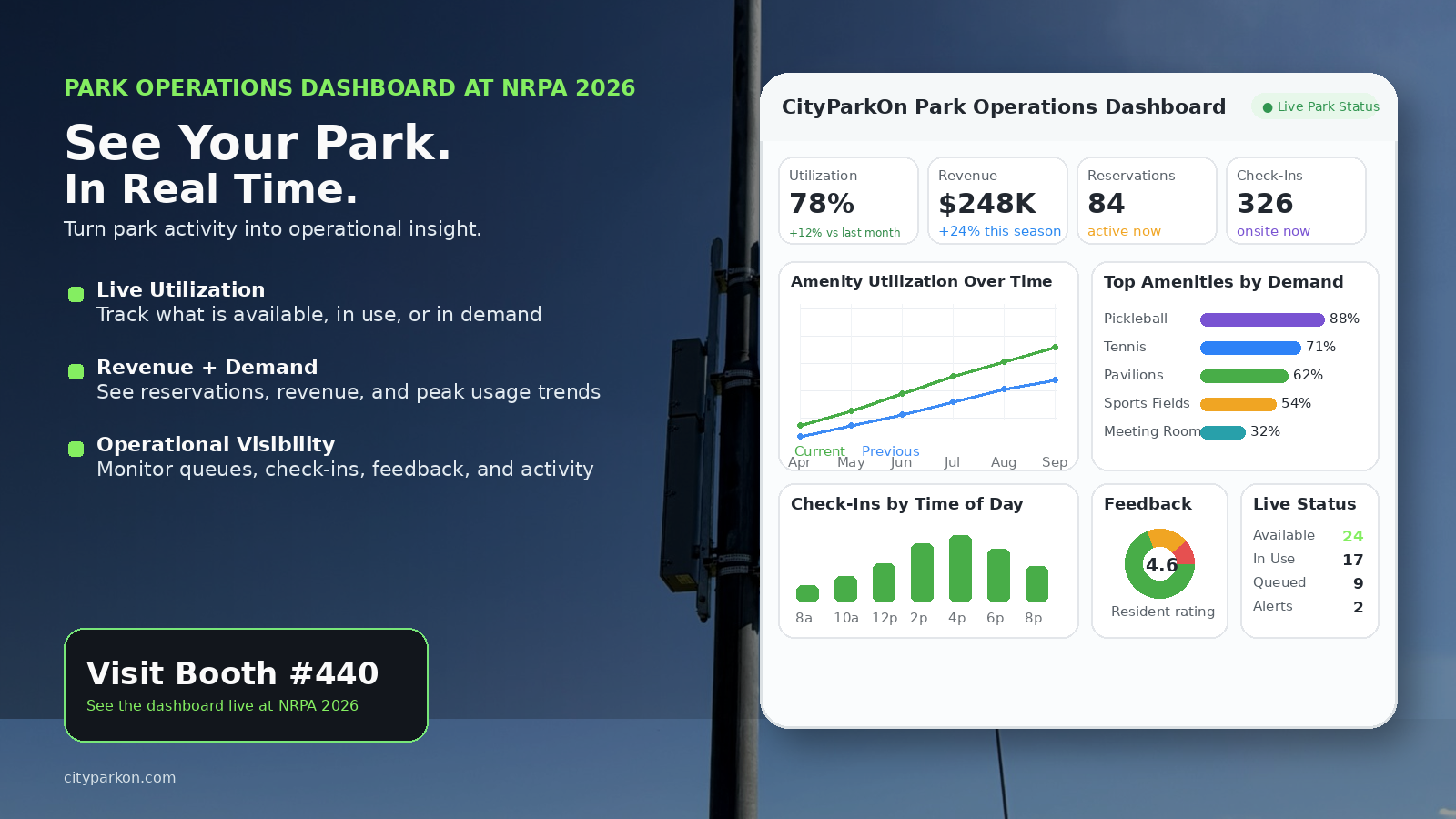Click the Live Utilization heading

tap(180, 289)
